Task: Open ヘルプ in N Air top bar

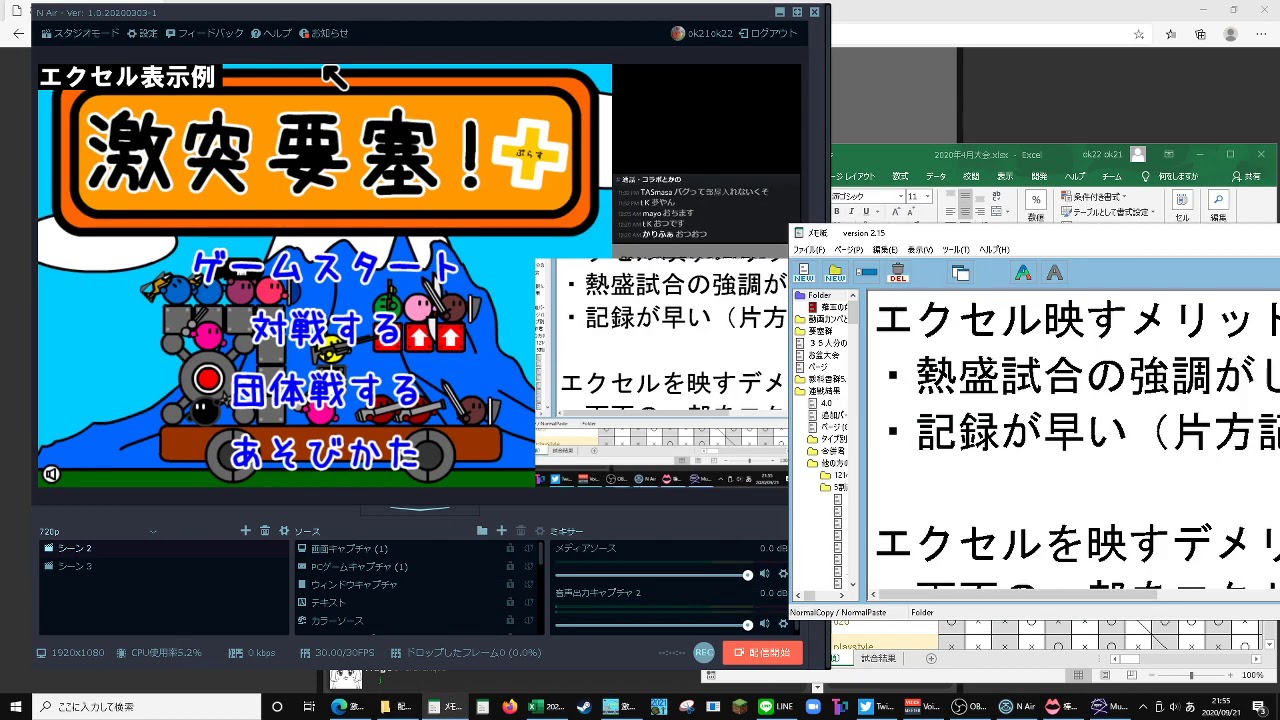Action: 272,33
